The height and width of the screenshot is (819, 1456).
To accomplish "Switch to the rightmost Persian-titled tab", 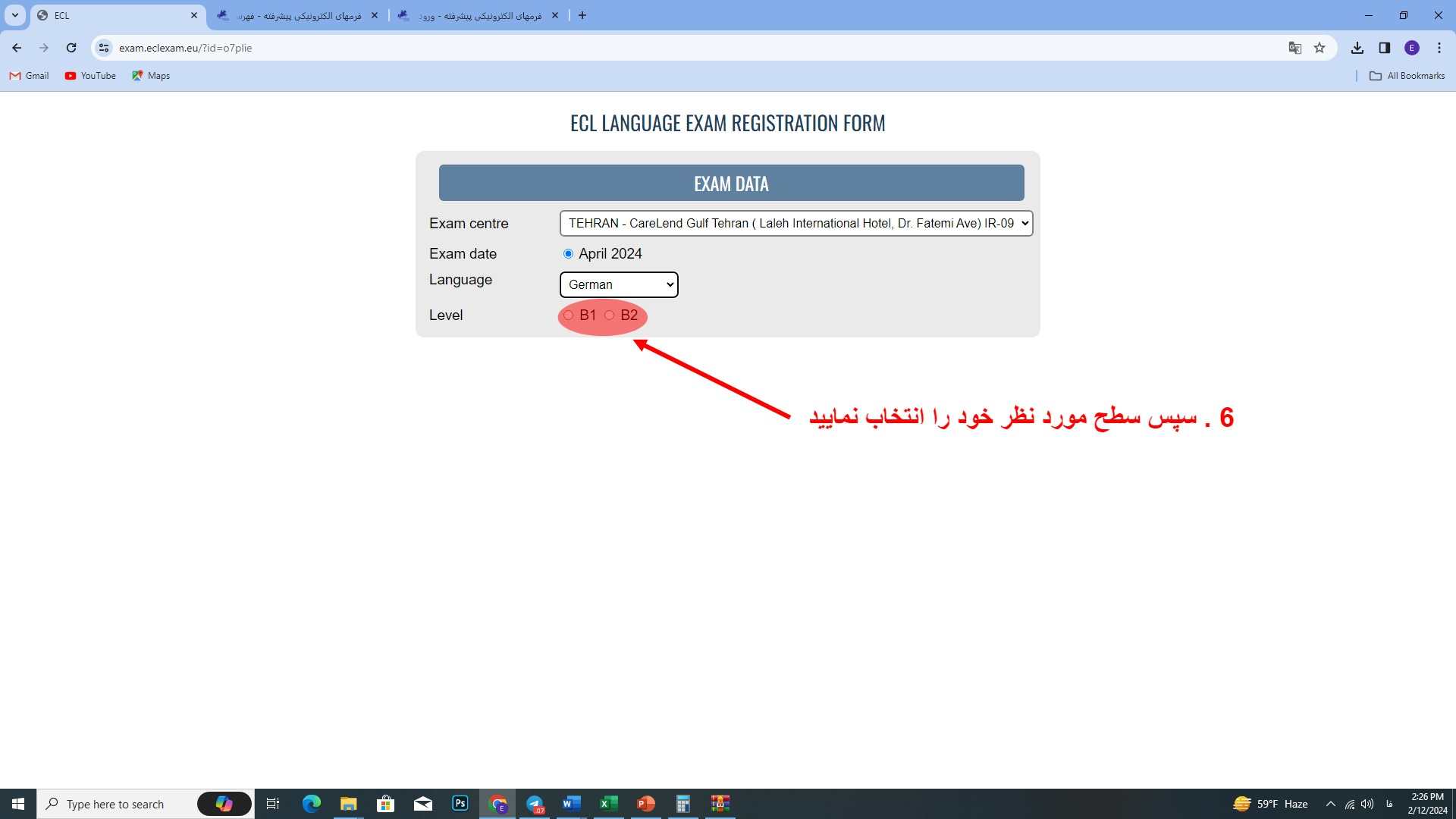I will [470, 15].
